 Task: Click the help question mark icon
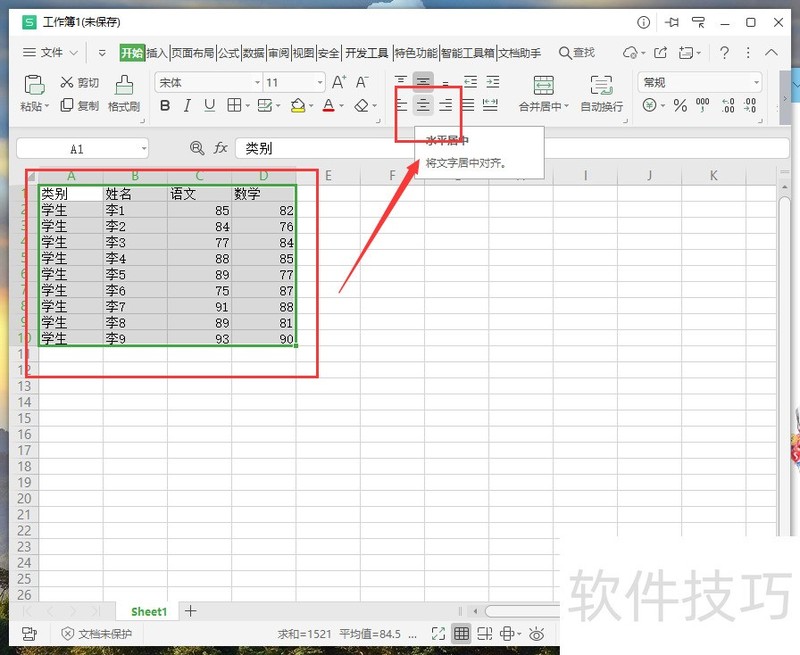724,53
